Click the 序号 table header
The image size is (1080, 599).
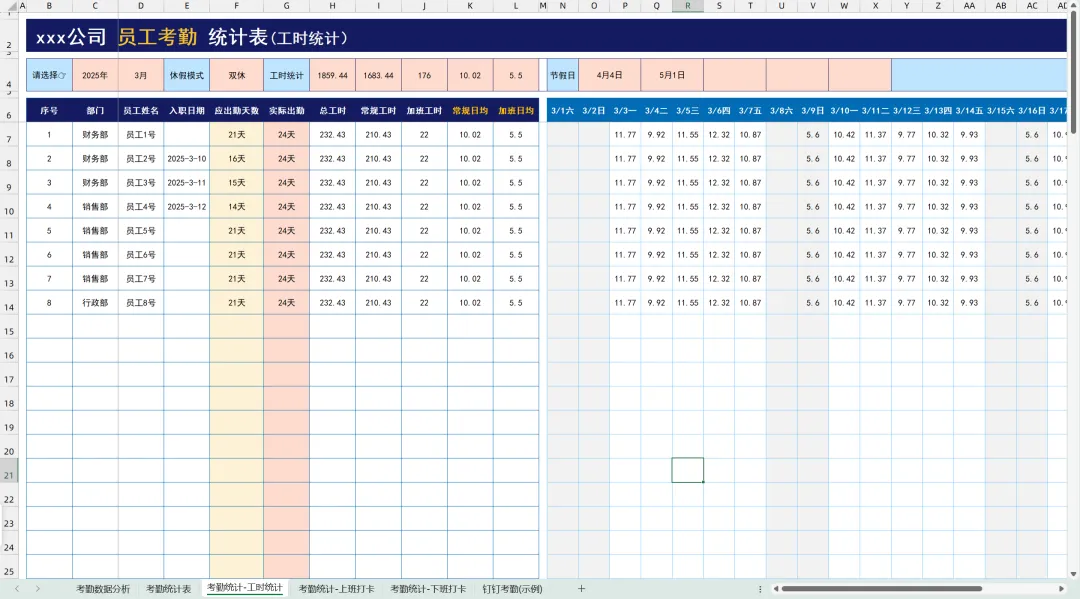point(49,110)
